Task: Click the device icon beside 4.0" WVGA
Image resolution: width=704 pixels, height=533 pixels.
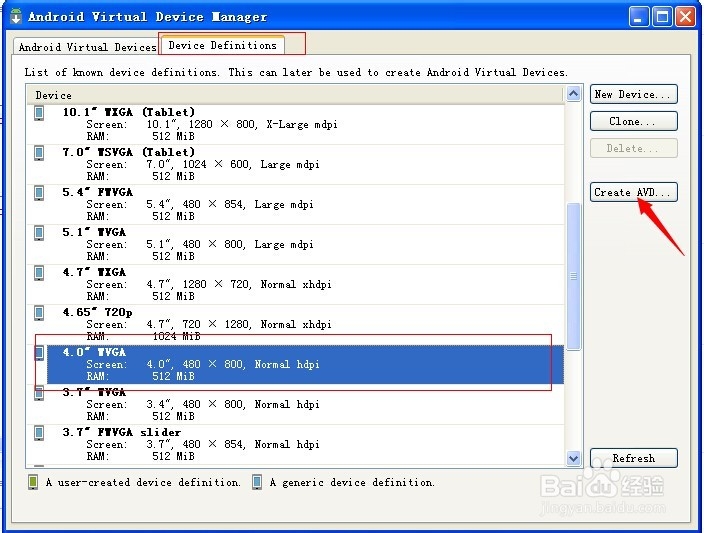Action: [x=39, y=352]
